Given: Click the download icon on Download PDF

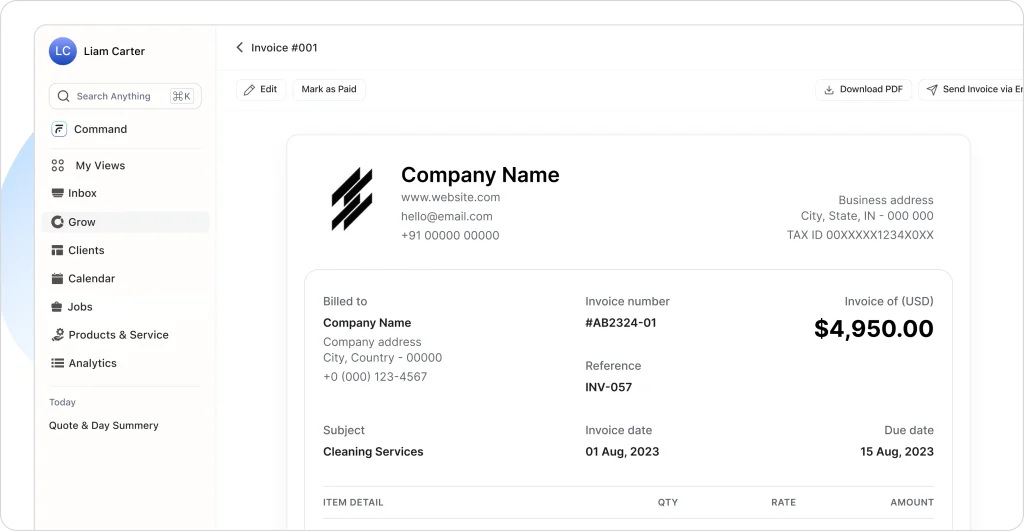Looking at the screenshot, I should [x=829, y=89].
